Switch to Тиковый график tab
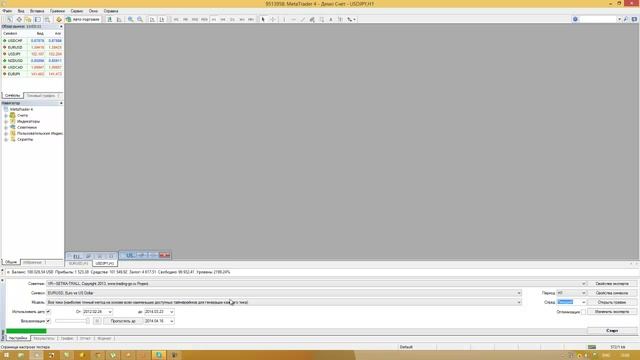 pos(41,96)
